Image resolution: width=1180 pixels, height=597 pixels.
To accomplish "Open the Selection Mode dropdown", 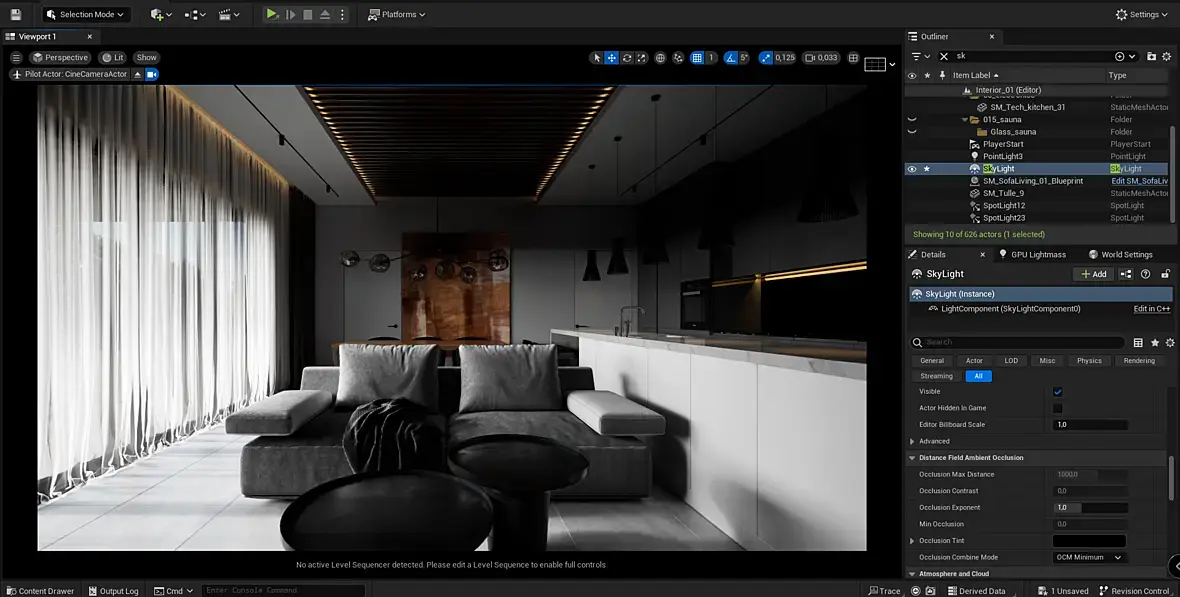I will pos(86,14).
